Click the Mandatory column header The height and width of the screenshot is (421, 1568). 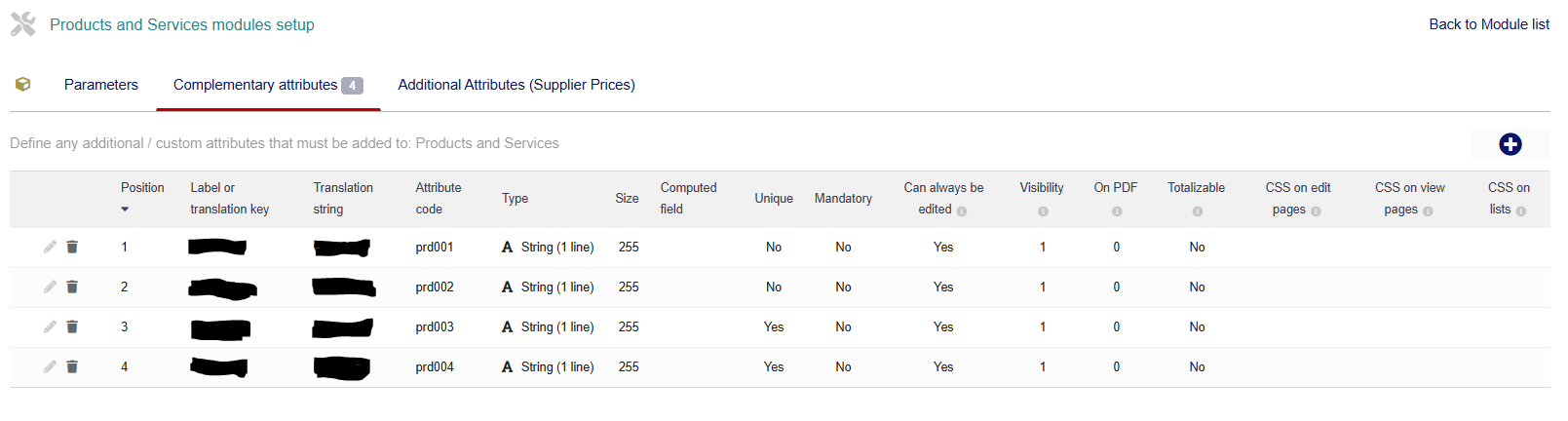point(843,199)
